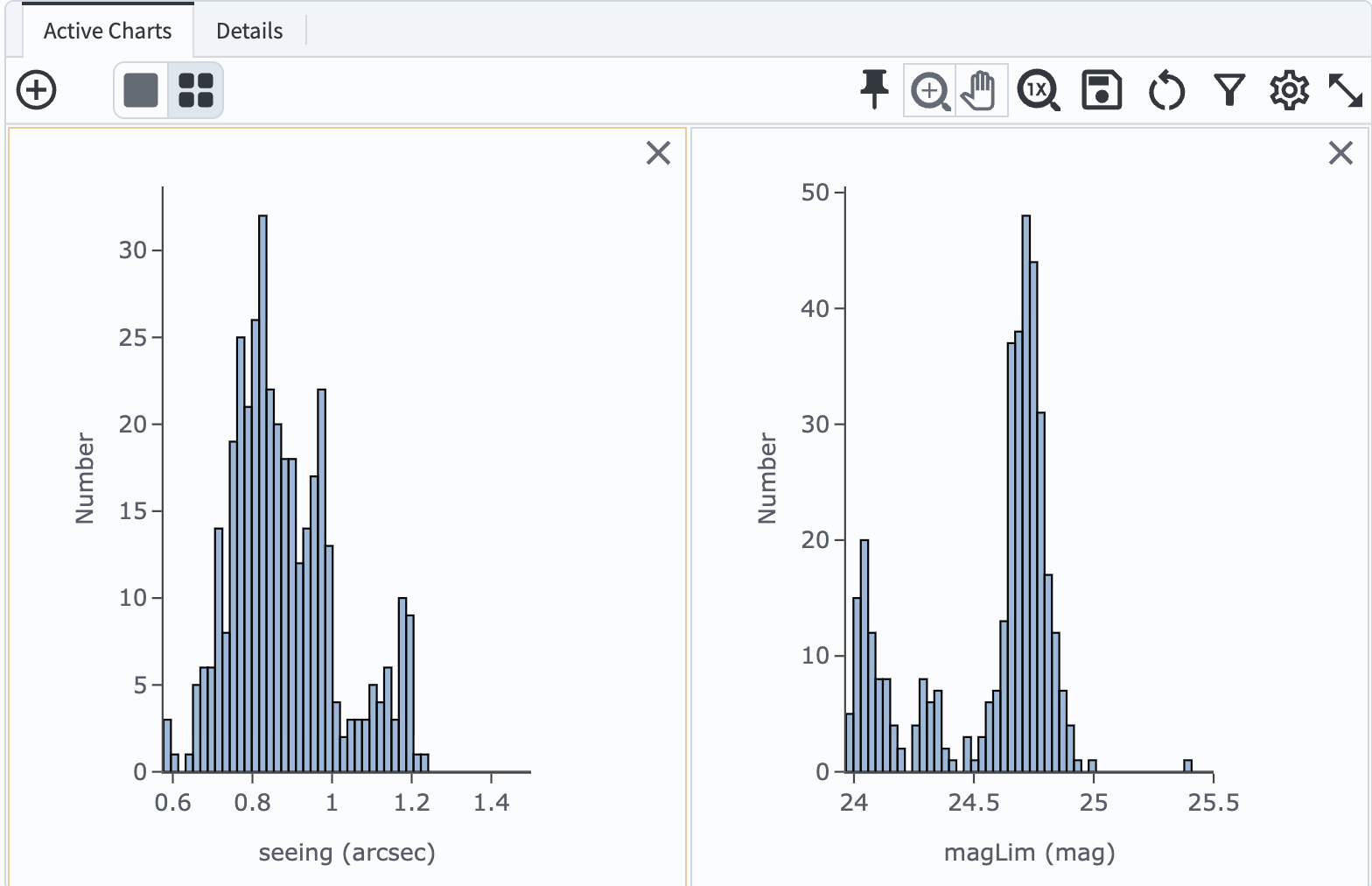Save the chart with floppy disk icon
1372x886 pixels.
(1102, 90)
